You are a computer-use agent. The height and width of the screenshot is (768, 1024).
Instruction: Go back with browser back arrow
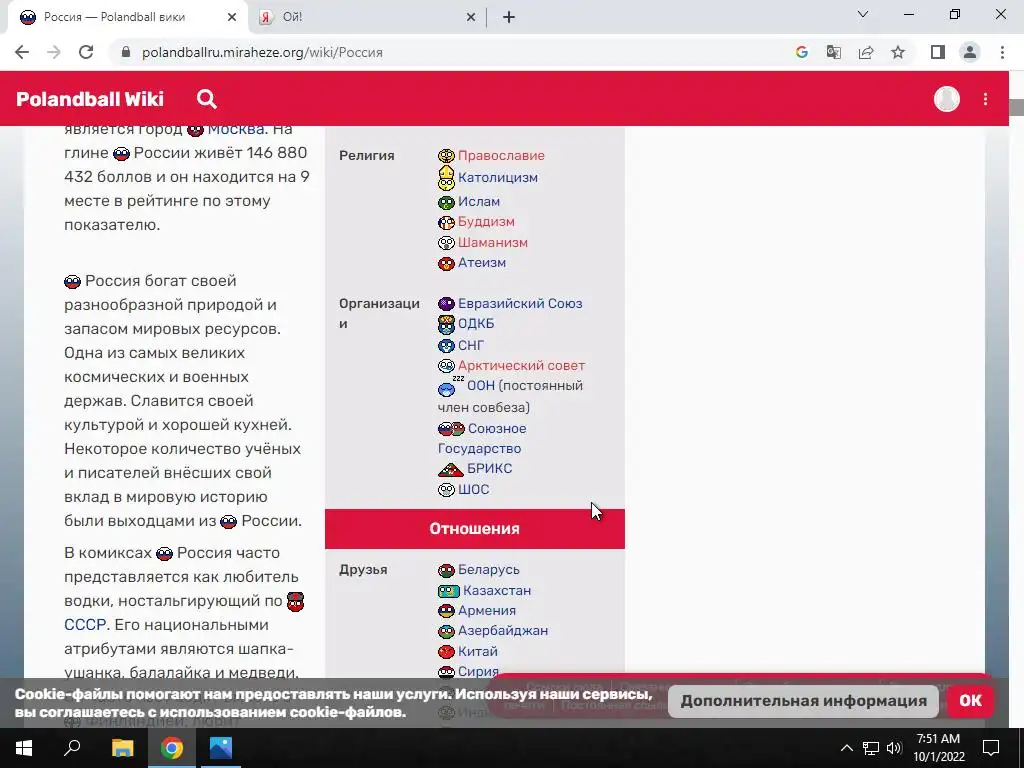[x=22, y=52]
